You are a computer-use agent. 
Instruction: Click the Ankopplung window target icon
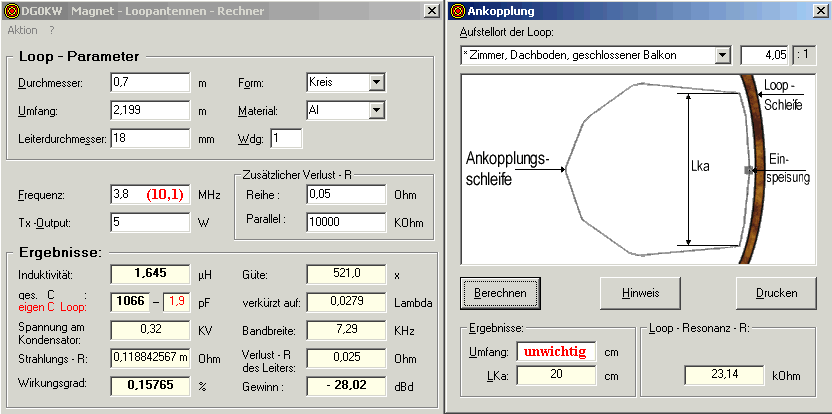pyautogui.click(x=458, y=11)
